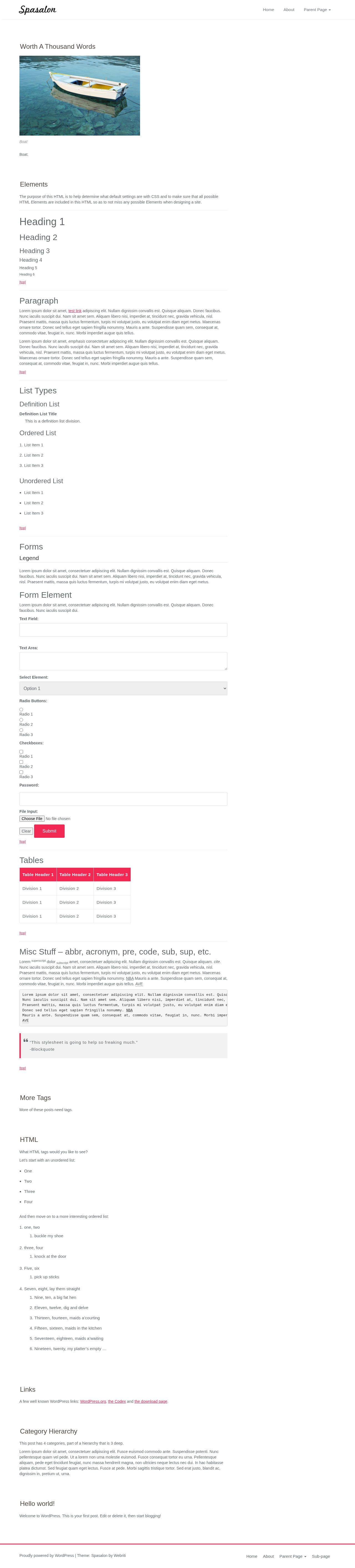Screen dimensions: 355x1568
Task: Click the 'Heading 1' sample heading
Action: [x=42, y=222]
